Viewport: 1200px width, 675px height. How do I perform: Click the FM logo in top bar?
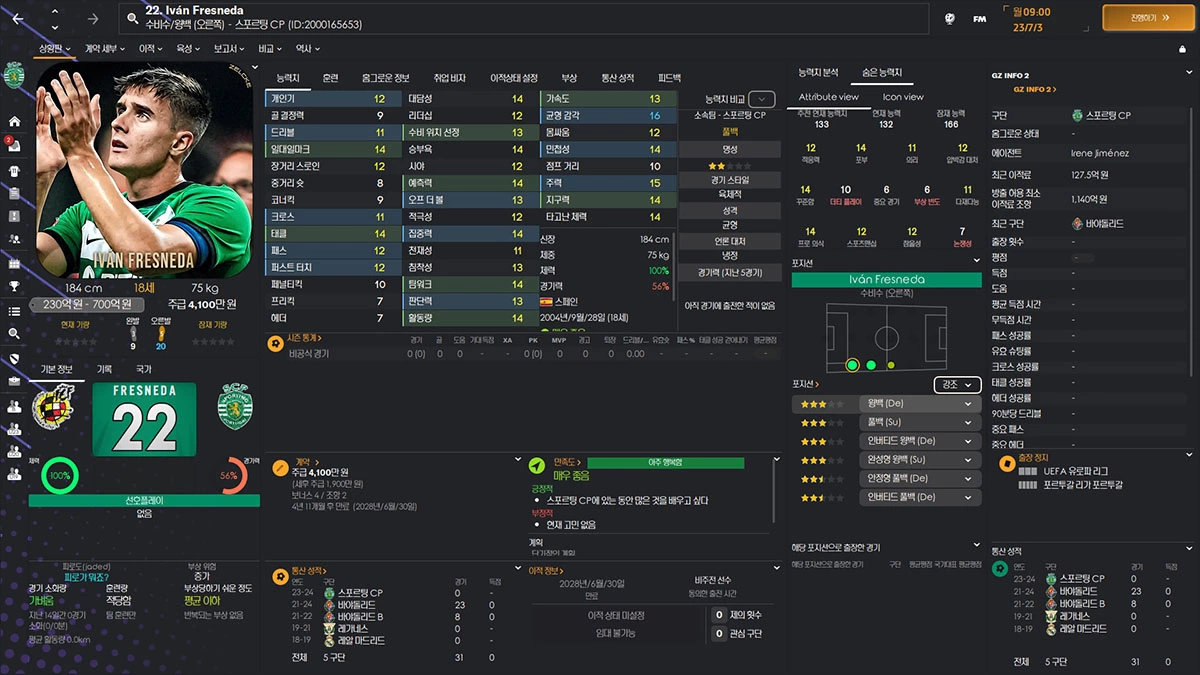click(x=980, y=18)
